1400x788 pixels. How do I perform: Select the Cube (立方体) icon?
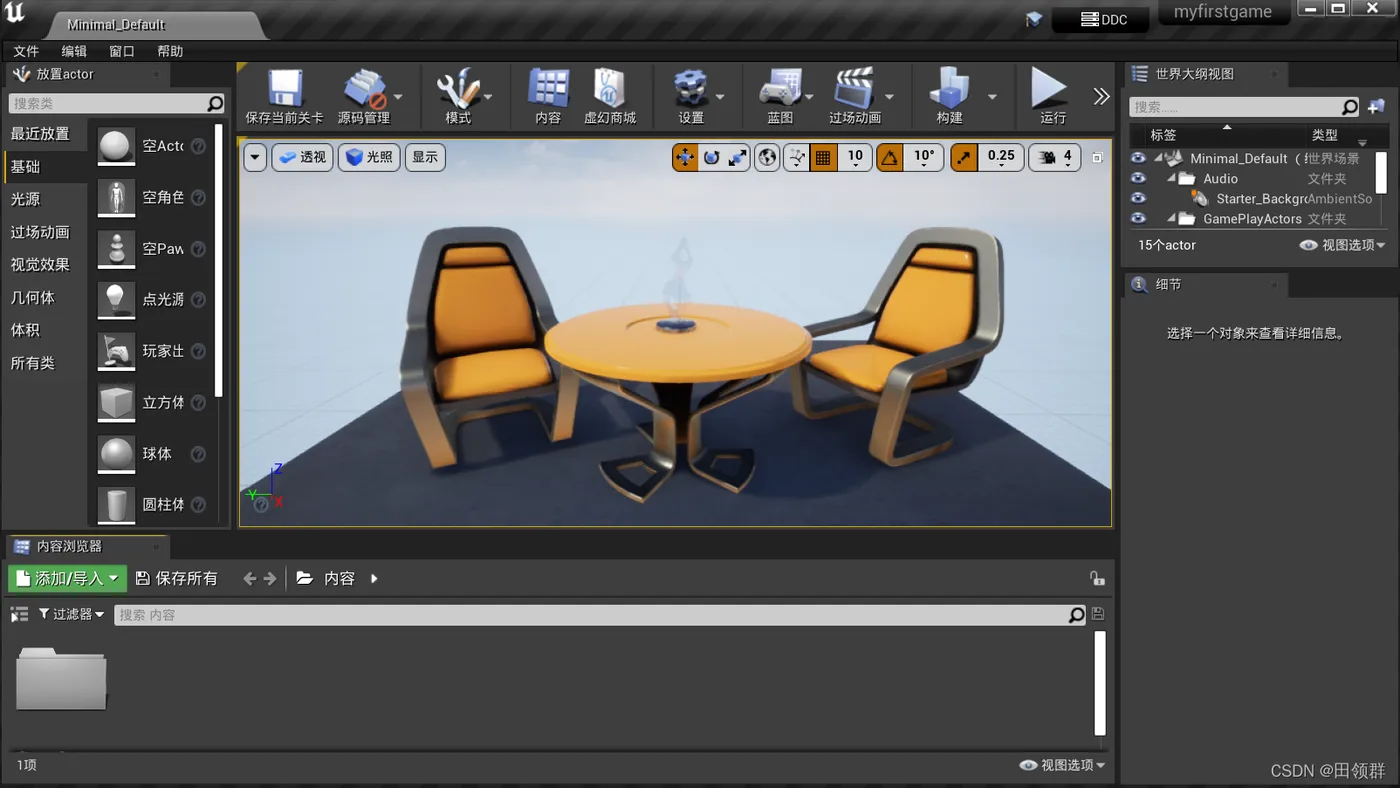tap(116, 402)
